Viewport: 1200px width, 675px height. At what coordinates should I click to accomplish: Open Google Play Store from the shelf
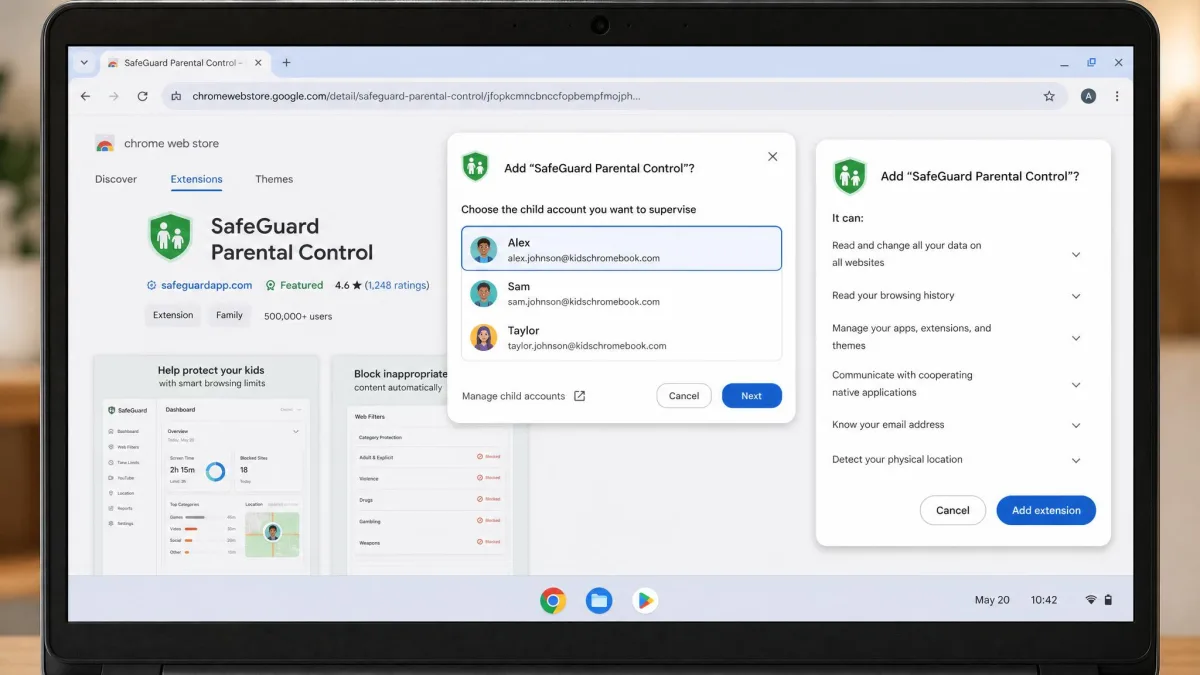click(x=645, y=600)
